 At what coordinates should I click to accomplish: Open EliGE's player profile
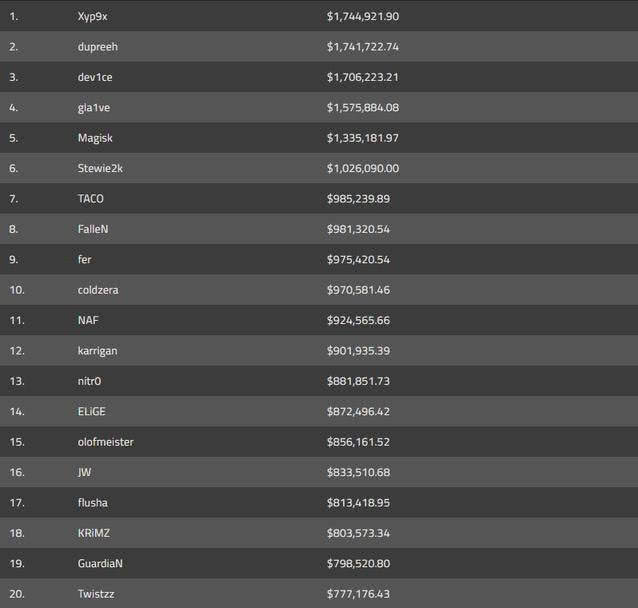pos(91,411)
